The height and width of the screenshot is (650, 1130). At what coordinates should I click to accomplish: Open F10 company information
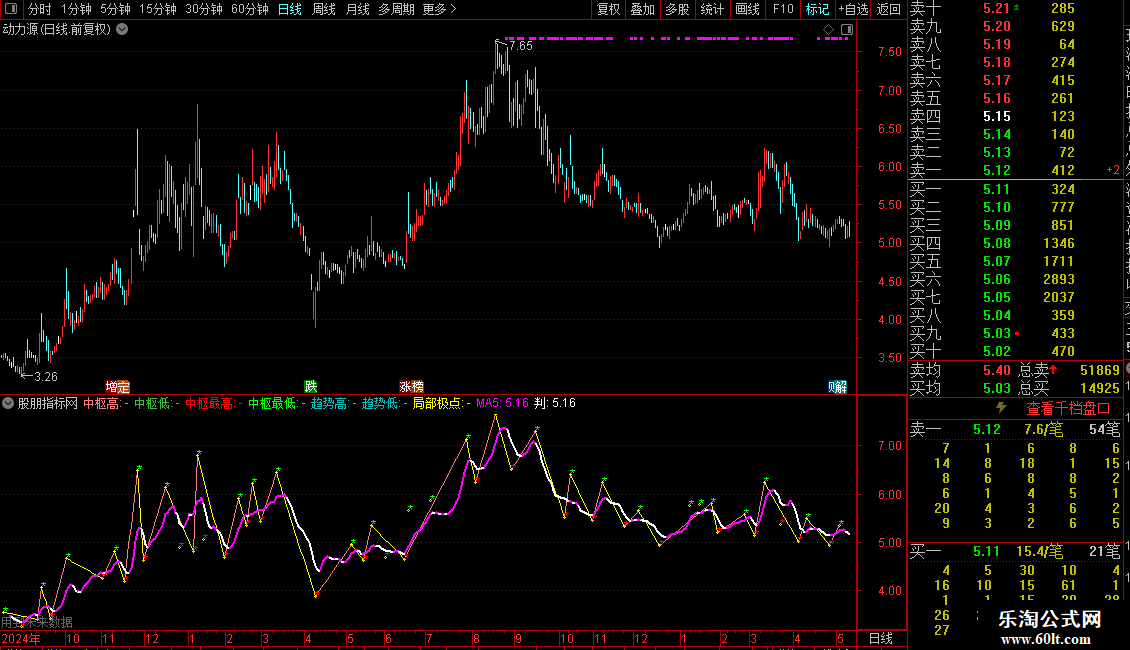pos(783,9)
